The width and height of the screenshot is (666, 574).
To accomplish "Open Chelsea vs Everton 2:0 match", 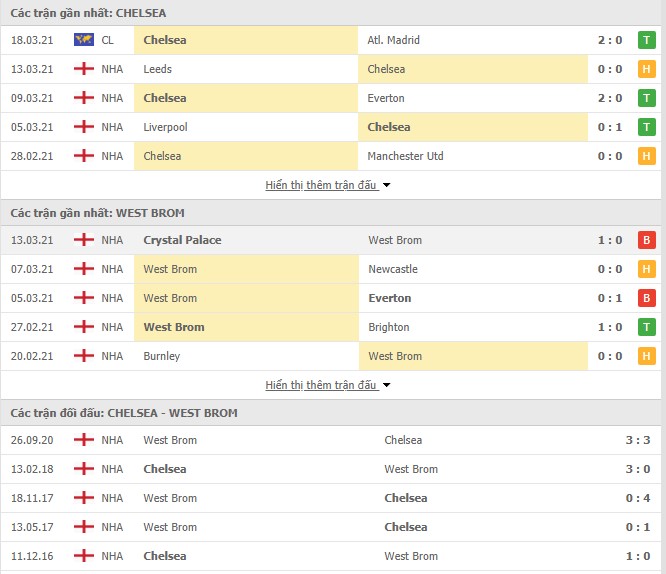I will pos(331,98).
